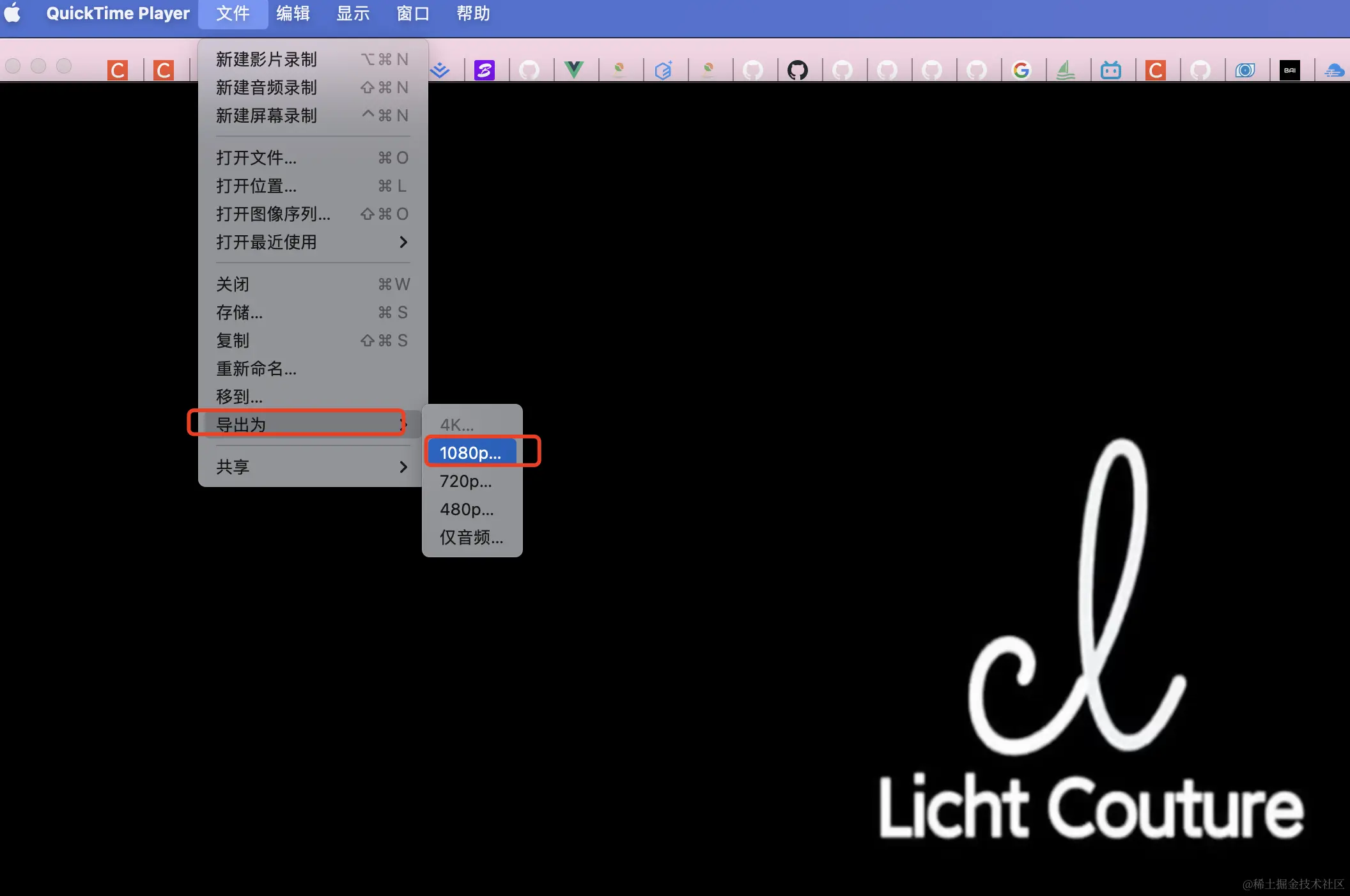Click the green Vue logo tab
1350x896 pixels.
click(574, 70)
